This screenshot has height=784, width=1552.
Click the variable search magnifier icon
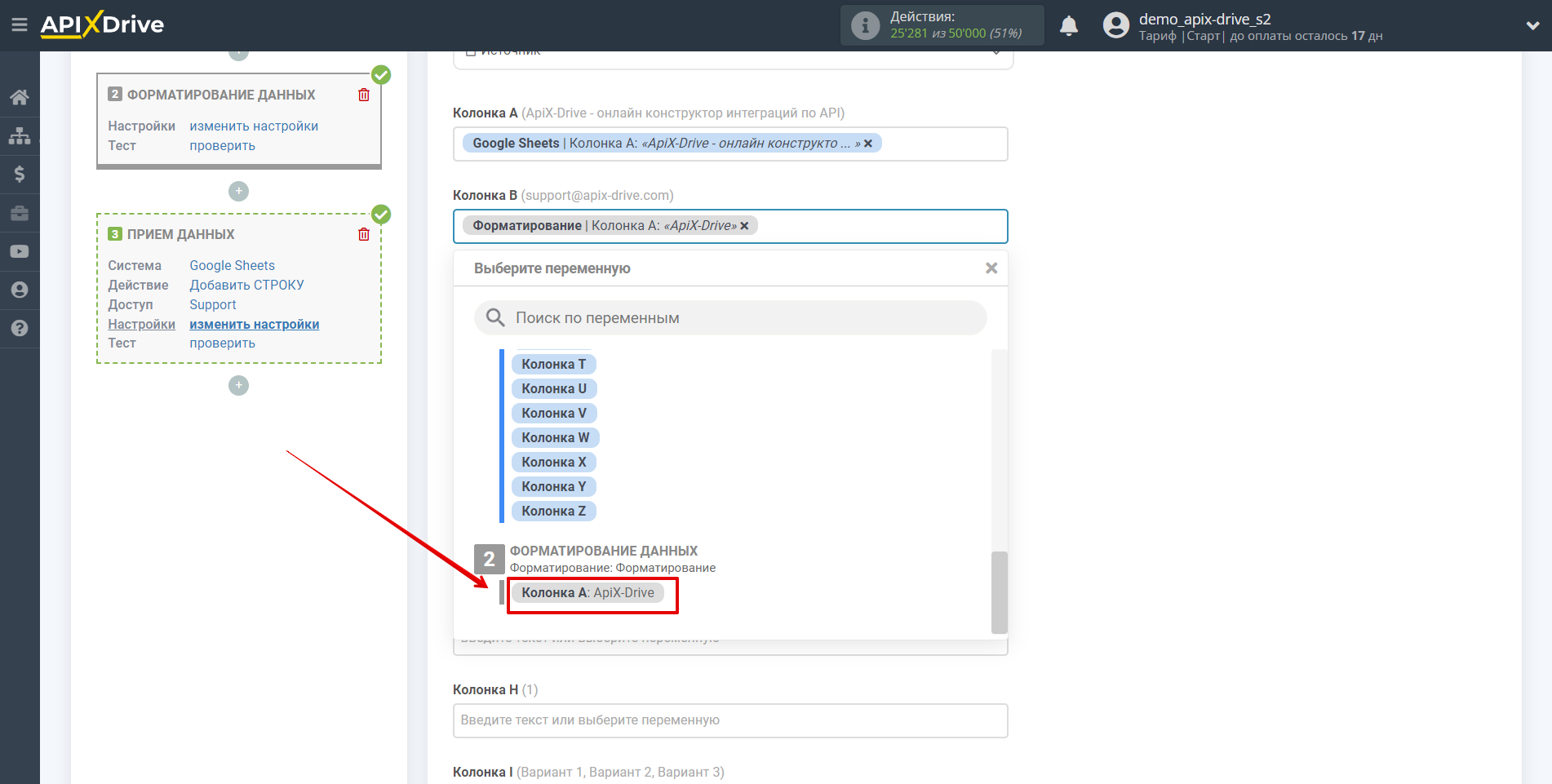(495, 317)
